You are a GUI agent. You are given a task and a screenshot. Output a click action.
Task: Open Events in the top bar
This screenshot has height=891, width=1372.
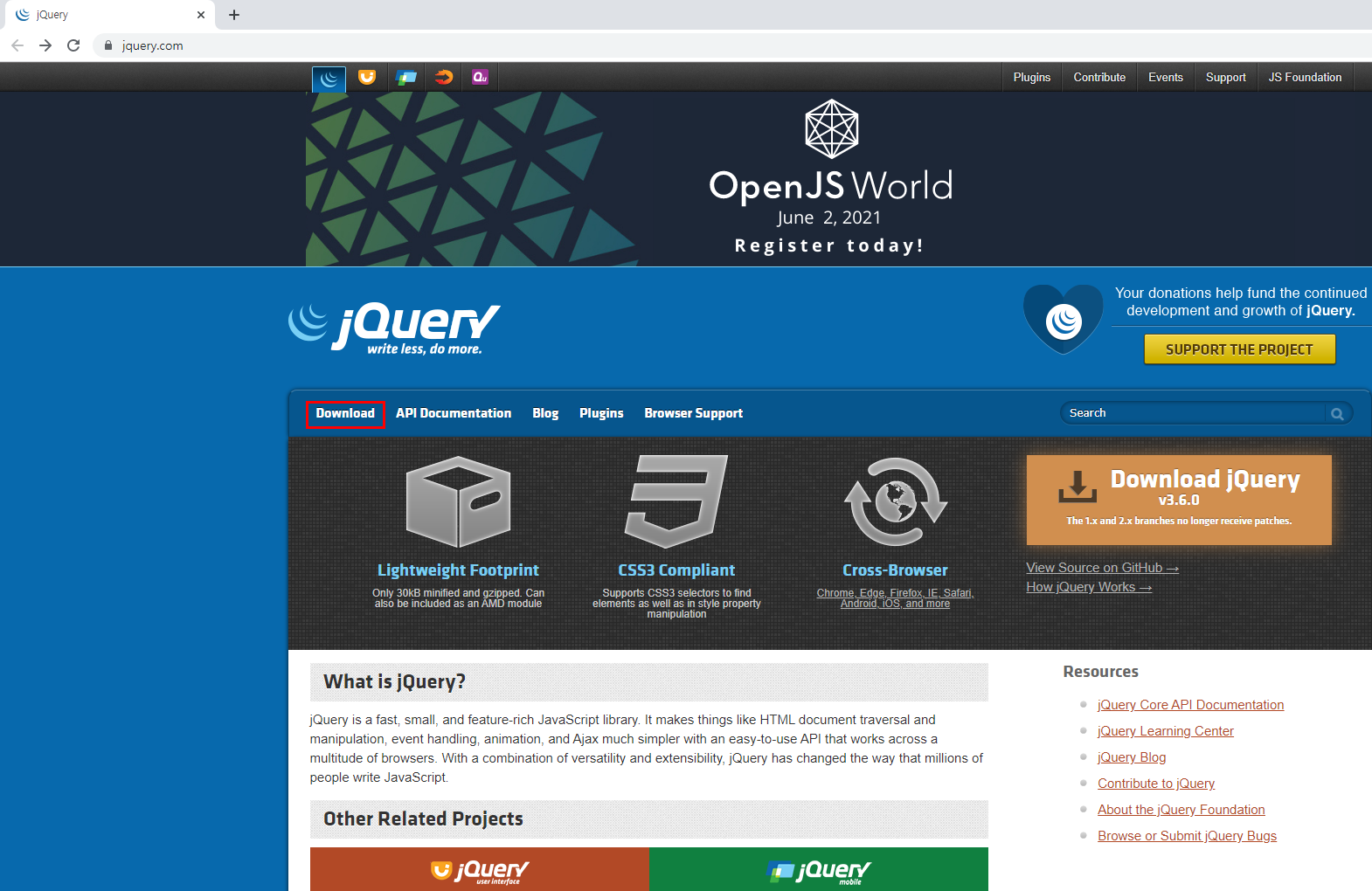pyautogui.click(x=1166, y=77)
